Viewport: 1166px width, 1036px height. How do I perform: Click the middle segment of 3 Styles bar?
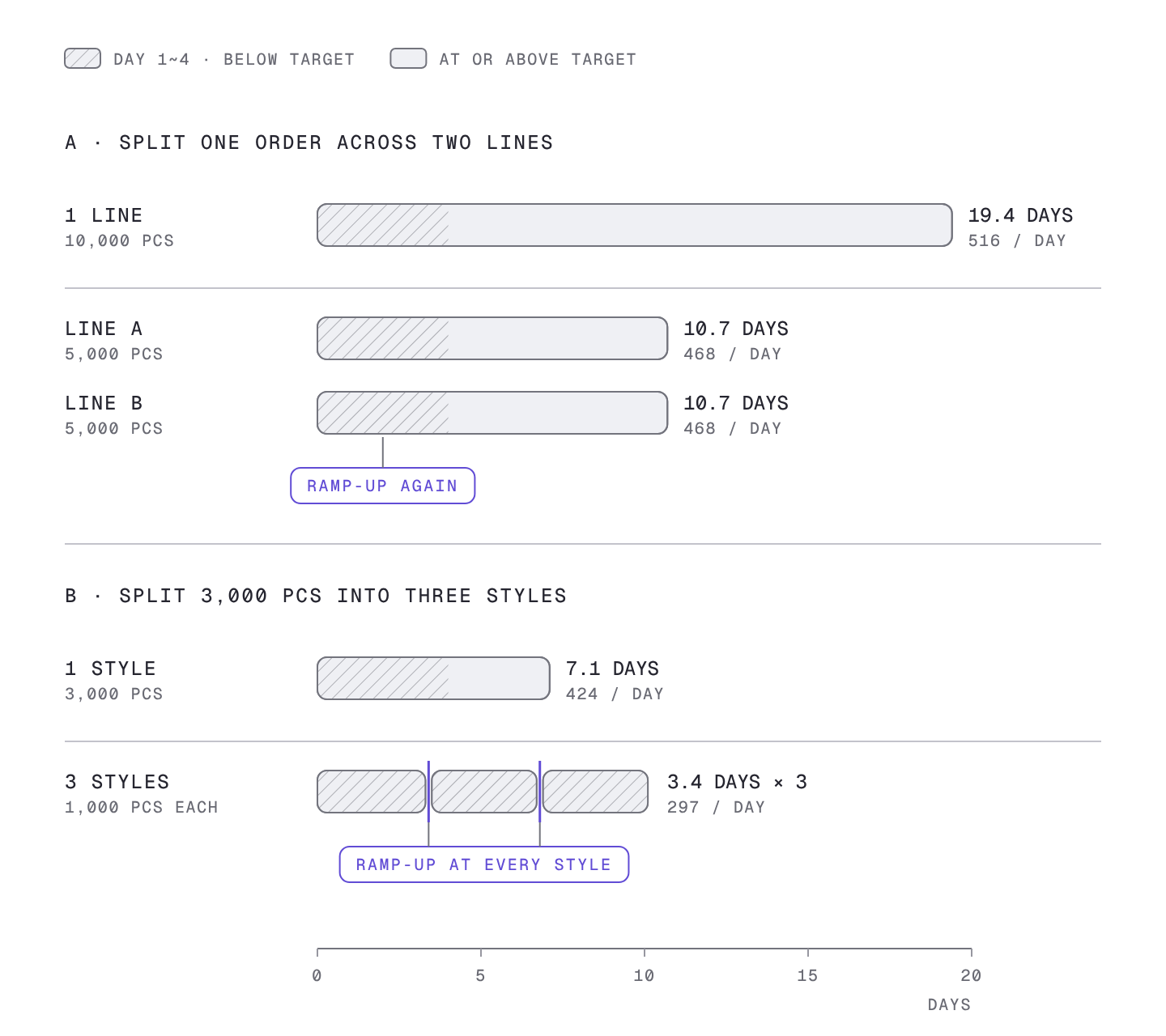pyautogui.click(x=484, y=792)
